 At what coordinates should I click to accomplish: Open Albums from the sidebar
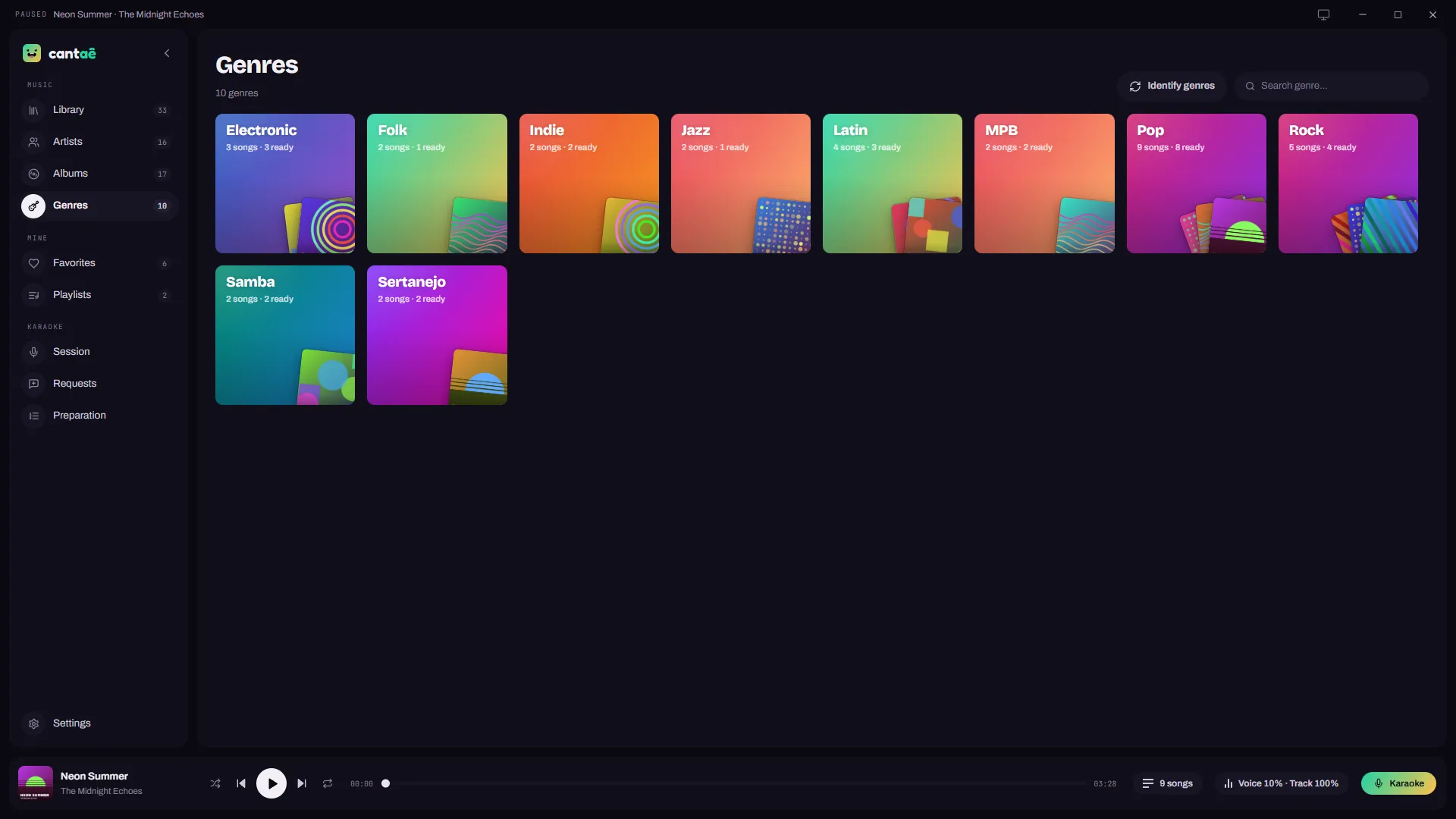pyautogui.click(x=99, y=174)
